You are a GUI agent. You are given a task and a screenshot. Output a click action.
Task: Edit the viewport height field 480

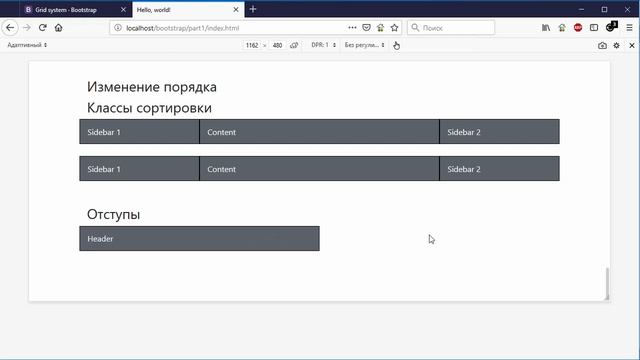point(278,45)
